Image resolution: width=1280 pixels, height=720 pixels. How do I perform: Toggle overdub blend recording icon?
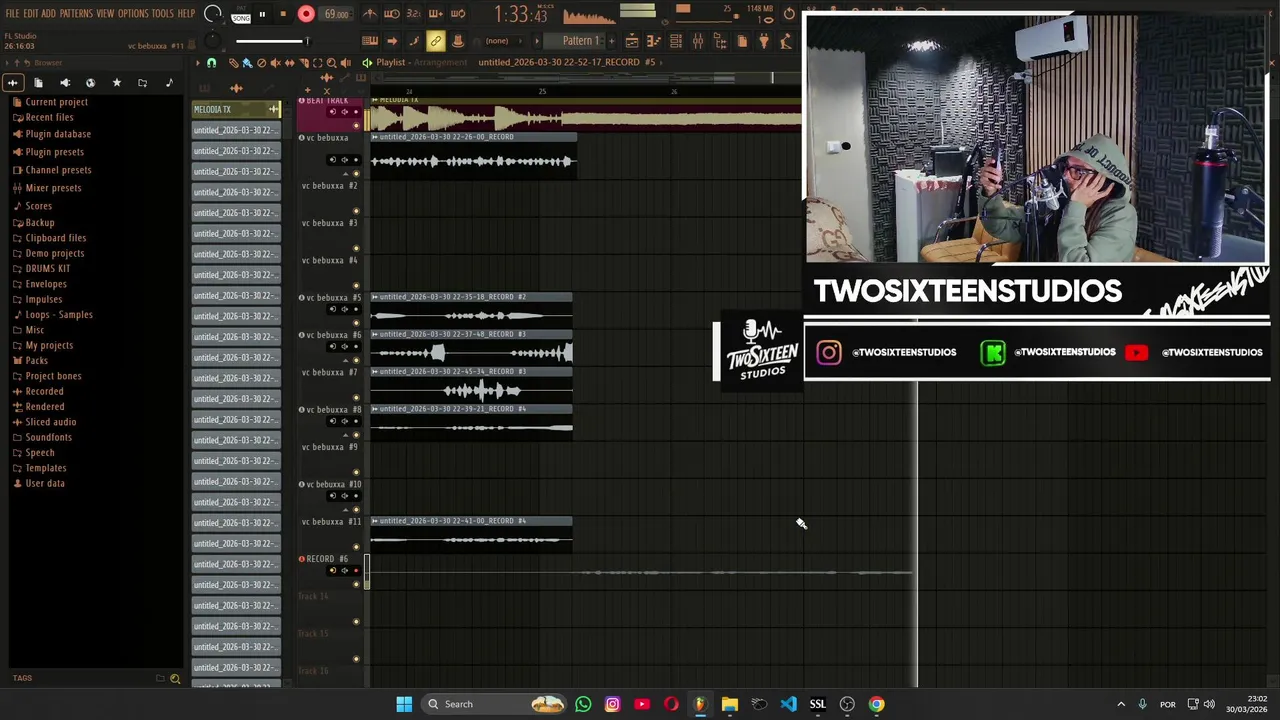point(436,14)
